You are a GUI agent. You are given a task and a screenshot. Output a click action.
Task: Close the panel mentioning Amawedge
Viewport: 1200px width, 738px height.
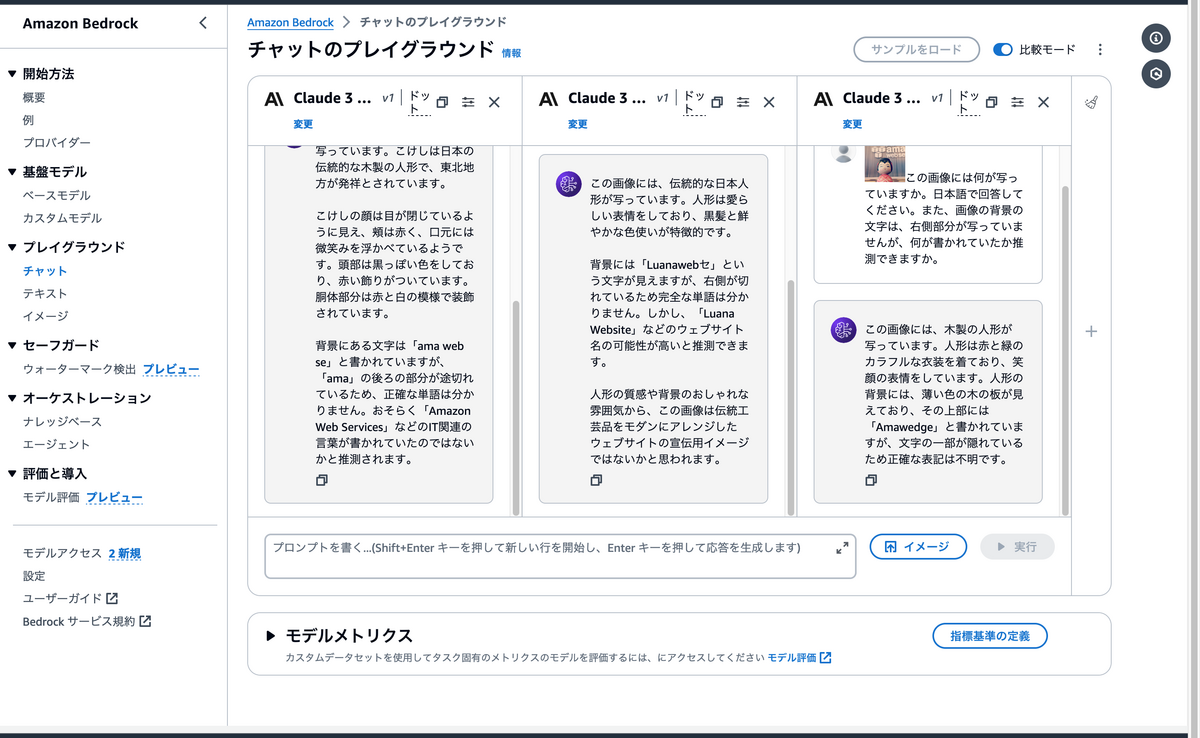click(1043, 102)
